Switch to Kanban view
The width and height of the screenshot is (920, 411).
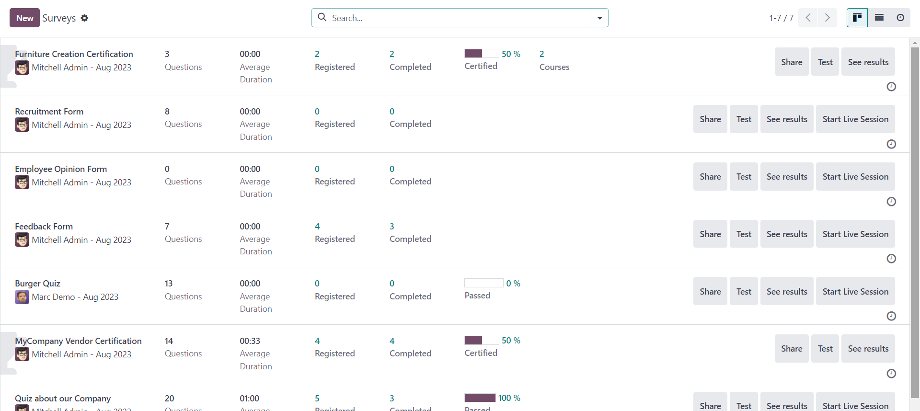click(857, 18)
